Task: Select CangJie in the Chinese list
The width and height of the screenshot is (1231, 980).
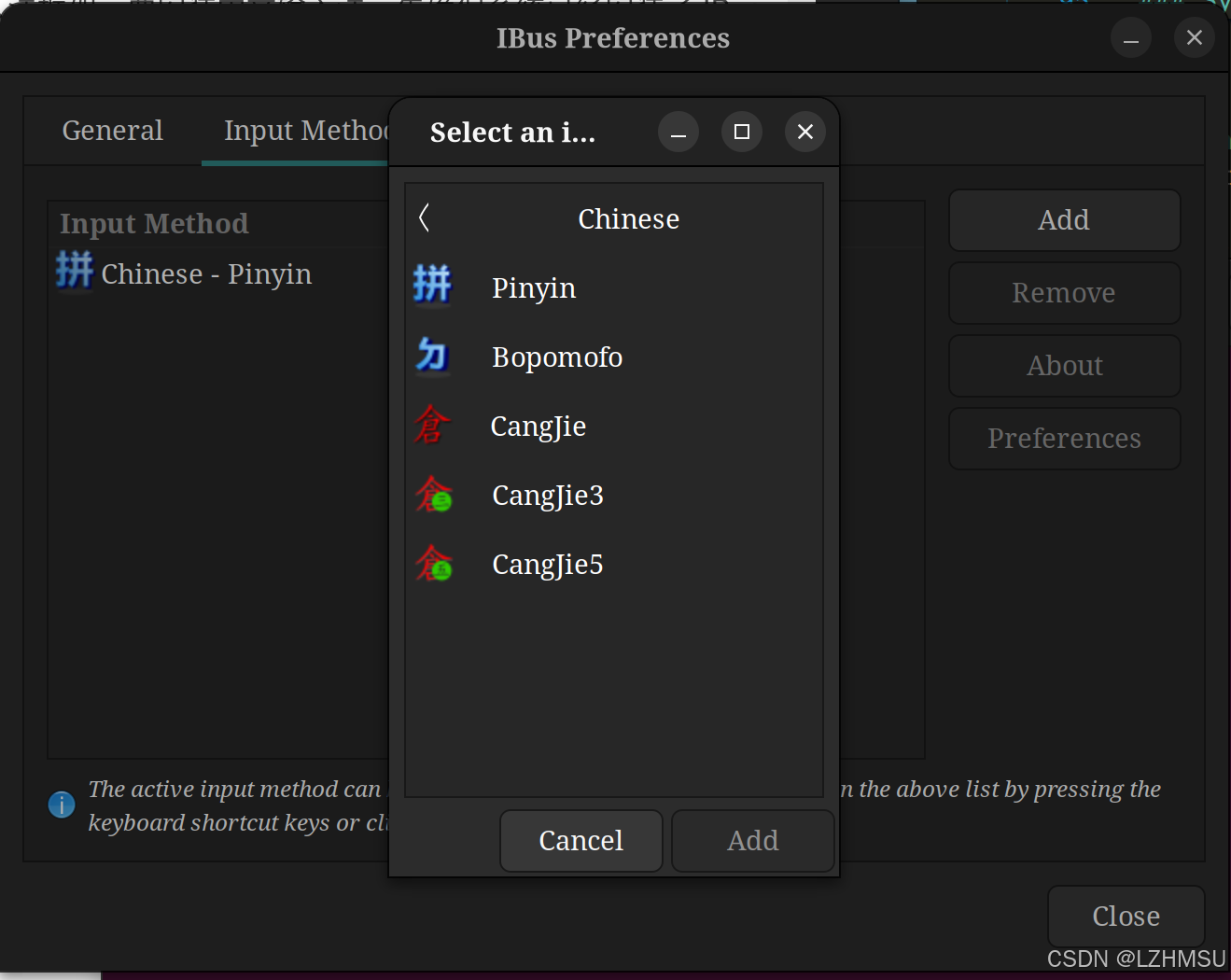Action: tap(614, 426)
